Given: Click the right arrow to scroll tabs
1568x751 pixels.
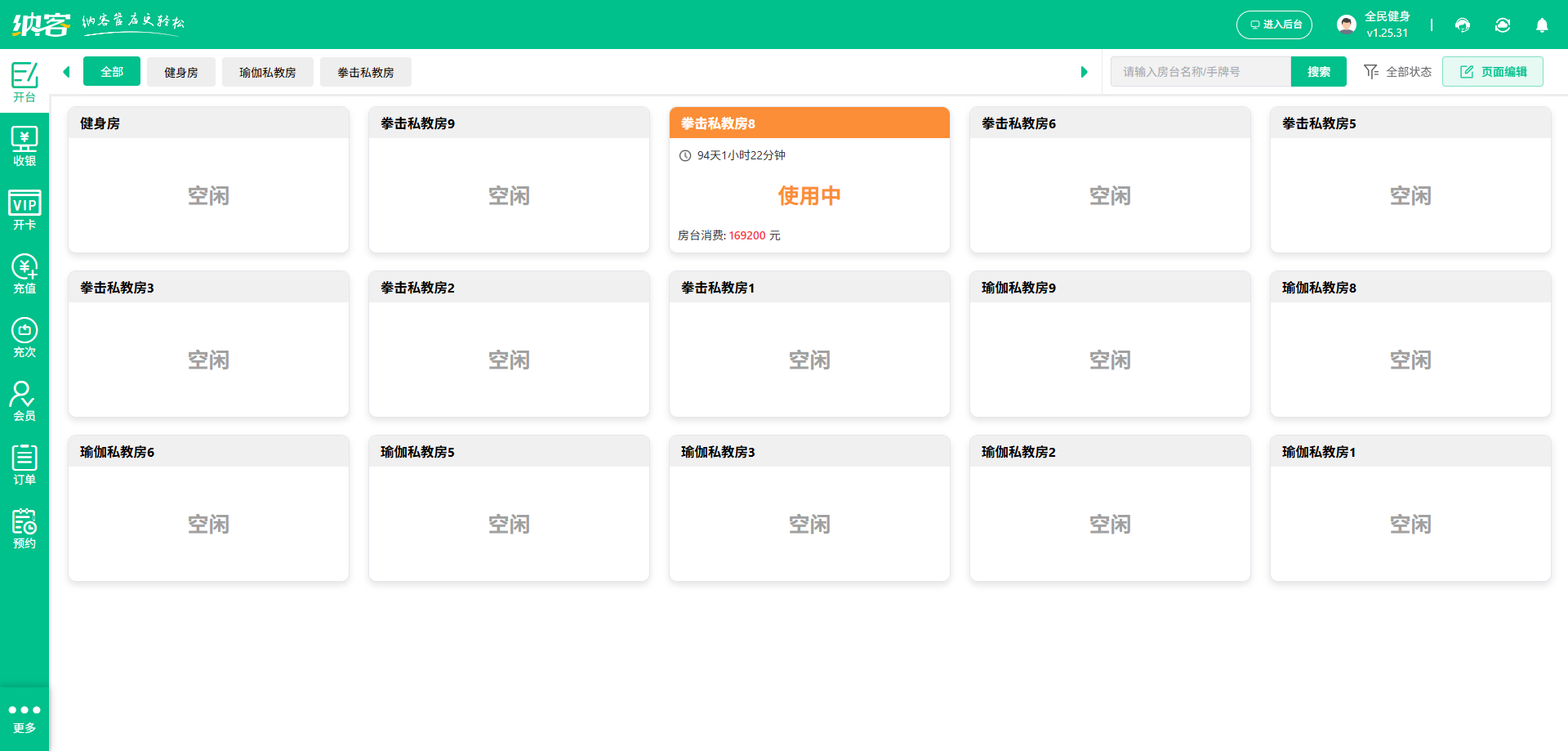Looking at the screenshot, I should (1085, 71).
